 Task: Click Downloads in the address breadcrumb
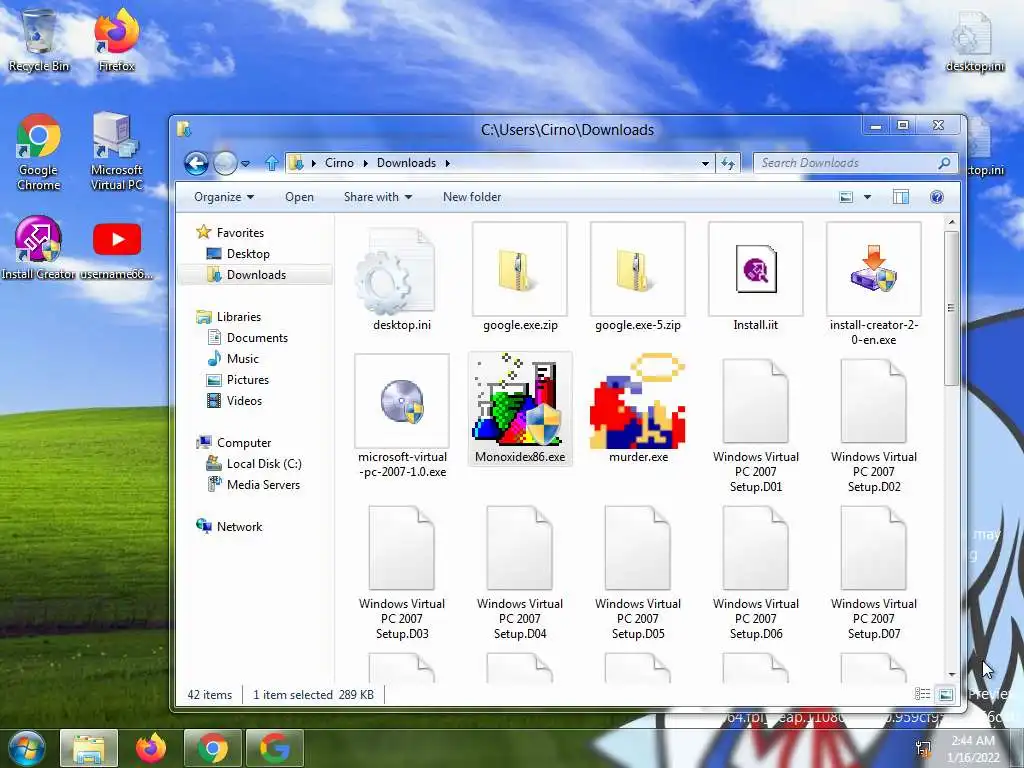[406, 163]
